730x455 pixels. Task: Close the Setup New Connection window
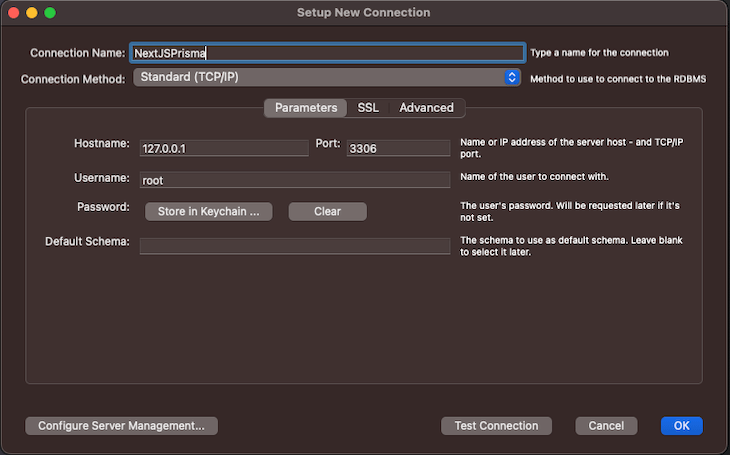[13, 13]
